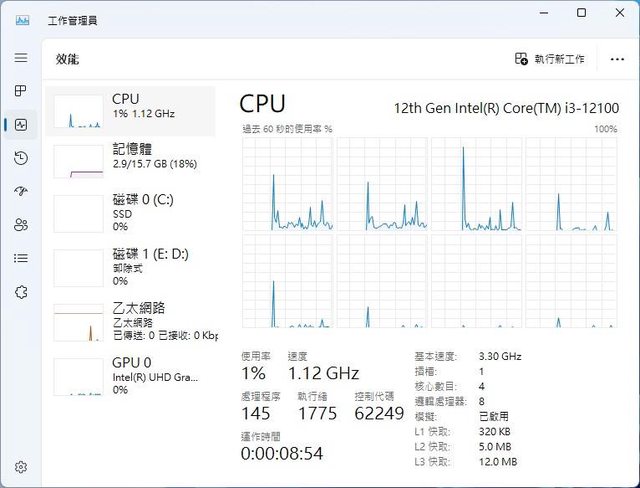Open the three-dot more options menu

(x=617, y=60)
